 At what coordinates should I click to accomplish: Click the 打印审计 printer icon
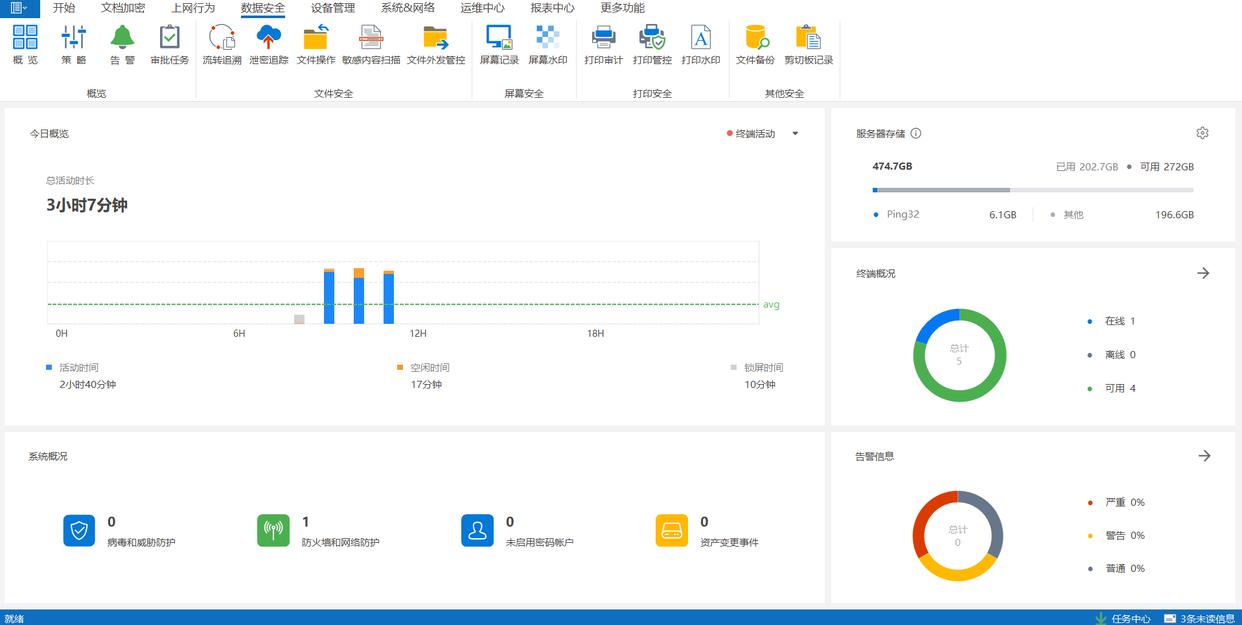pyautogui.click(x=603, y=39)
